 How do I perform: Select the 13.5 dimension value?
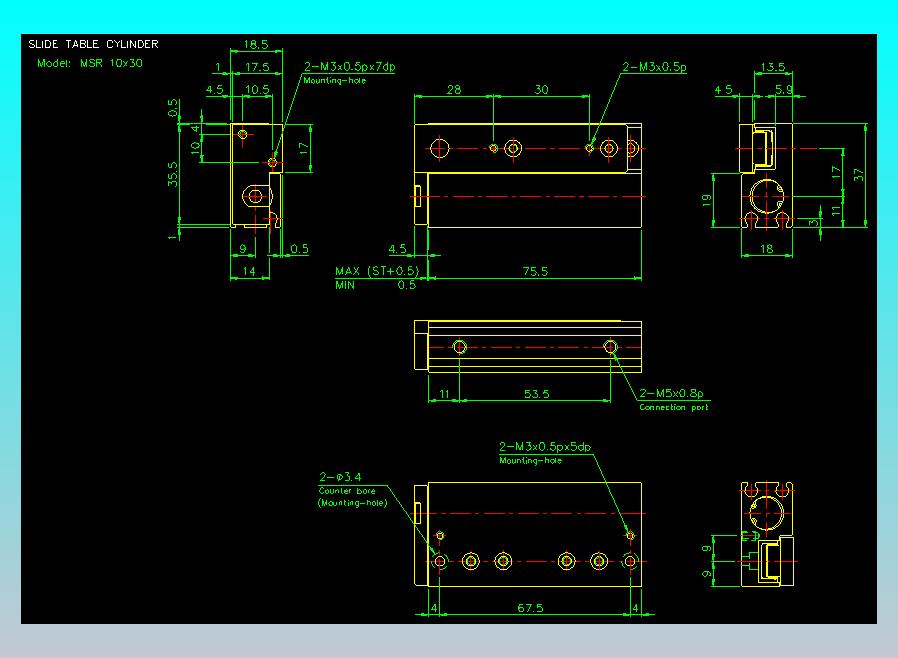point(773,67)
